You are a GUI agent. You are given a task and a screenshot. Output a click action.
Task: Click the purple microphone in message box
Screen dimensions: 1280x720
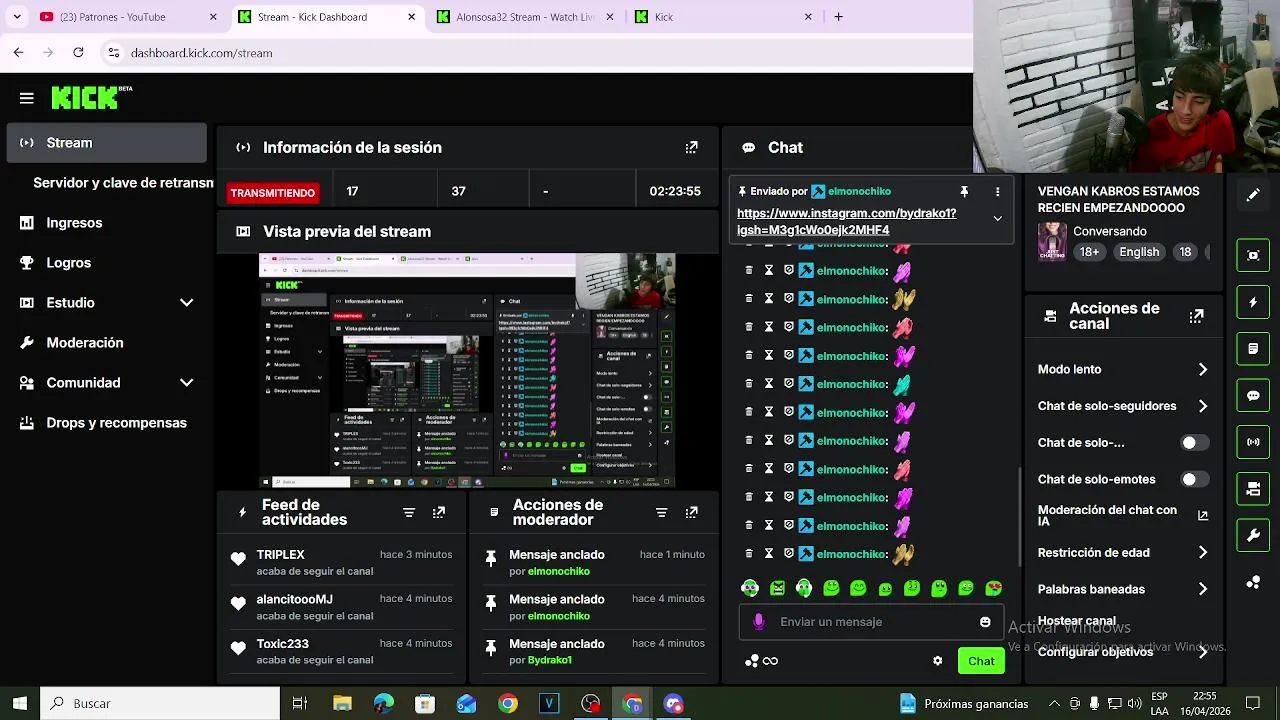click(758, 622)
